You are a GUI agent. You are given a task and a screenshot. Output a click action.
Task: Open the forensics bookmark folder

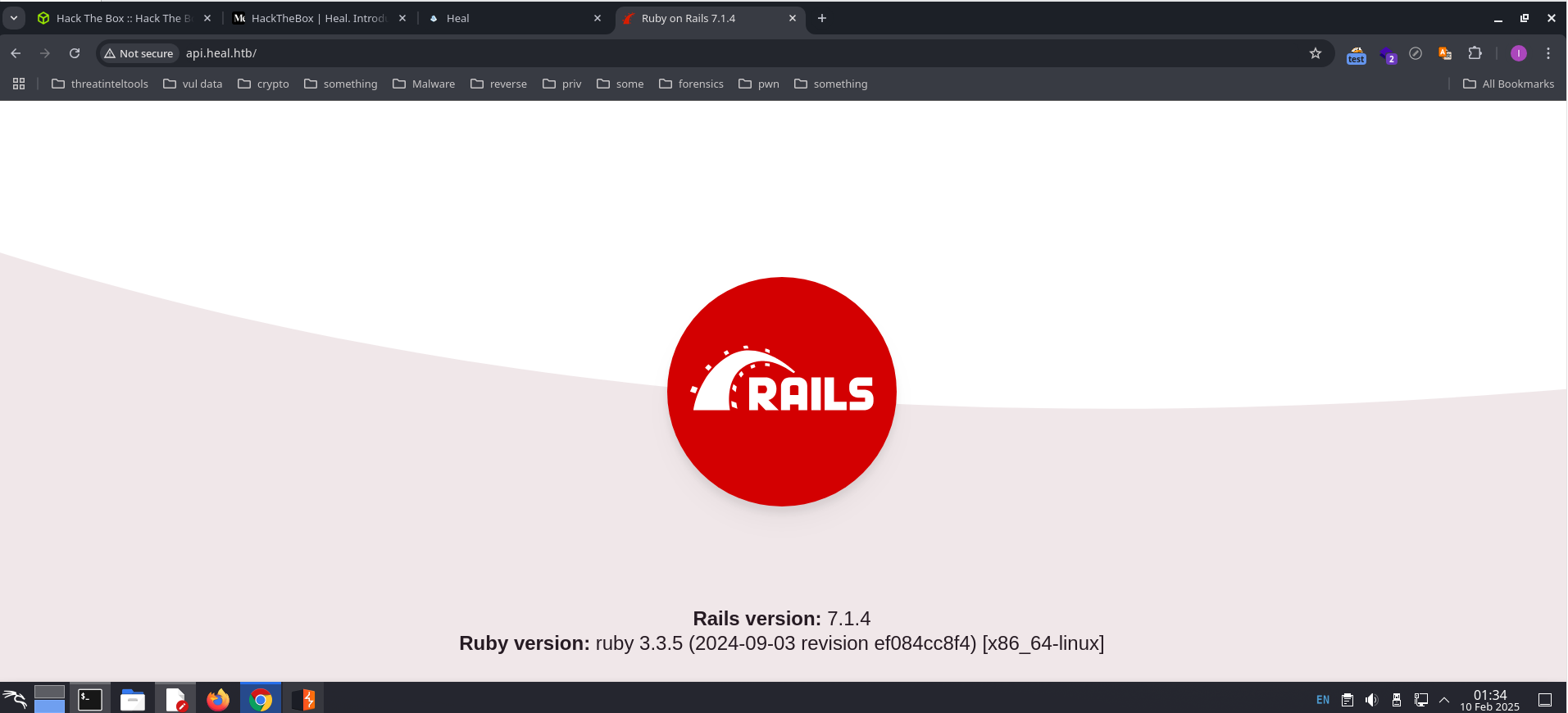(x=691, y=84)
